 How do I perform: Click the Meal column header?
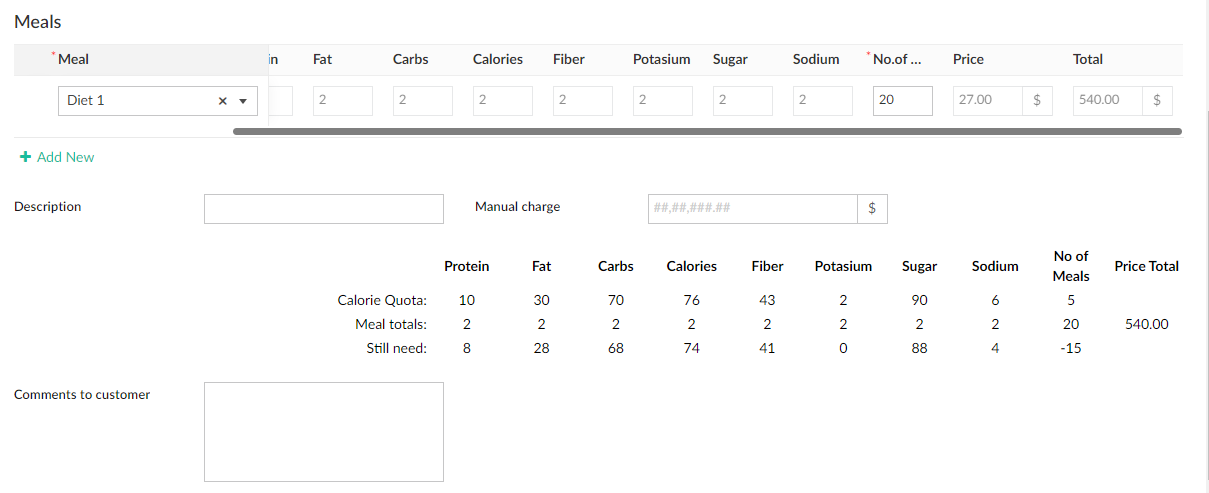(x=74, y=59)
